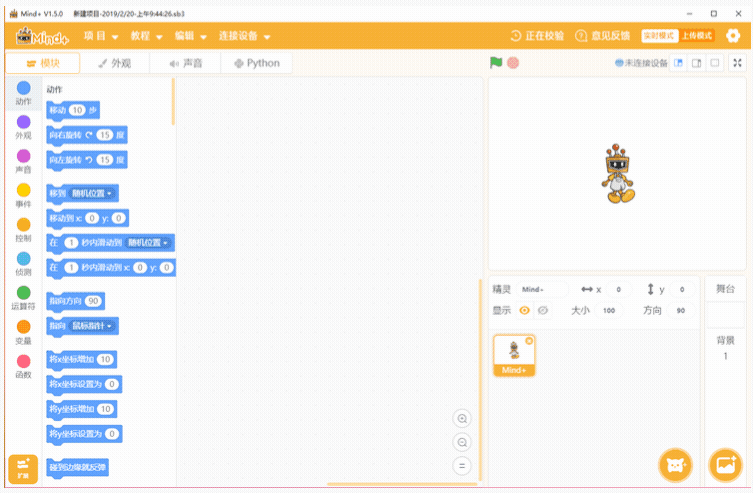The width and height of the screenshot is (753, 493).
Task: Open the 连接设备 connect device menu
Action: click(x=244, y=36)
